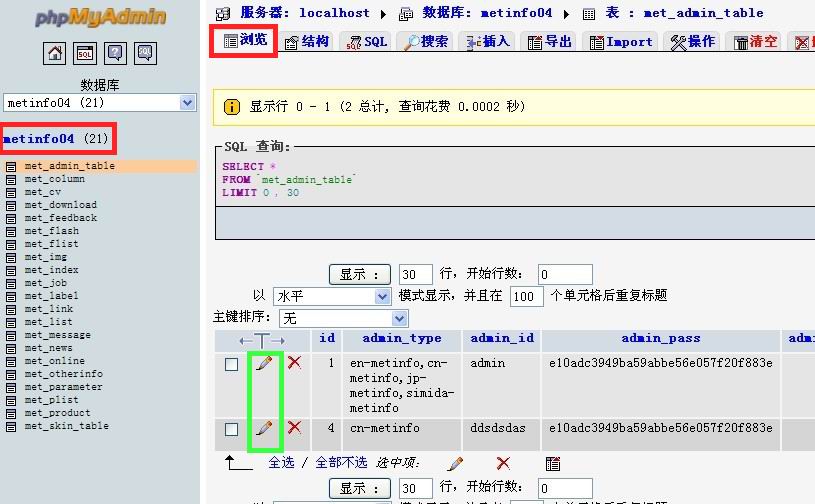Image resolution: width=815 pixels, height=504 pixels.
Task: Switch to the 清空 (Empty) tab
Action: [x=755, y=41]
